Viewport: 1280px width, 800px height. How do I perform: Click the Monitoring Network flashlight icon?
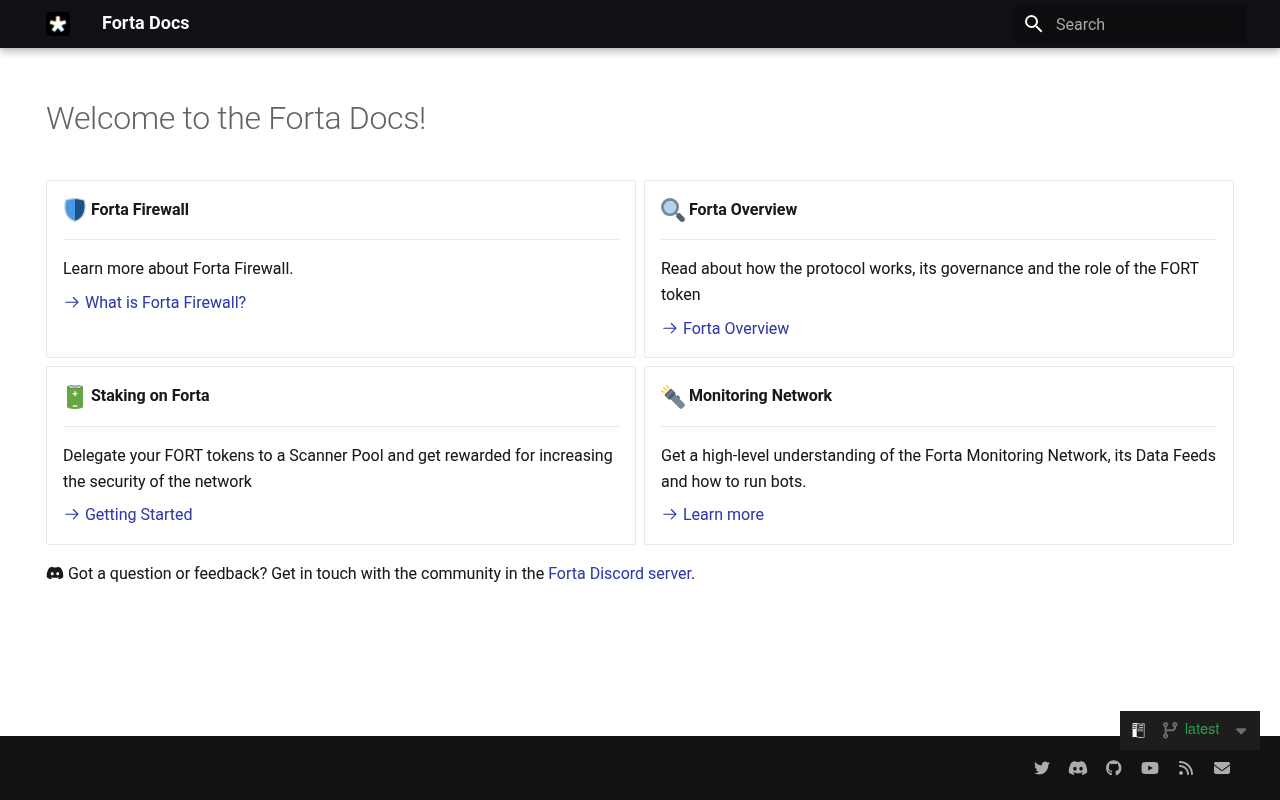pyautogui.click(x=673, y=396)
